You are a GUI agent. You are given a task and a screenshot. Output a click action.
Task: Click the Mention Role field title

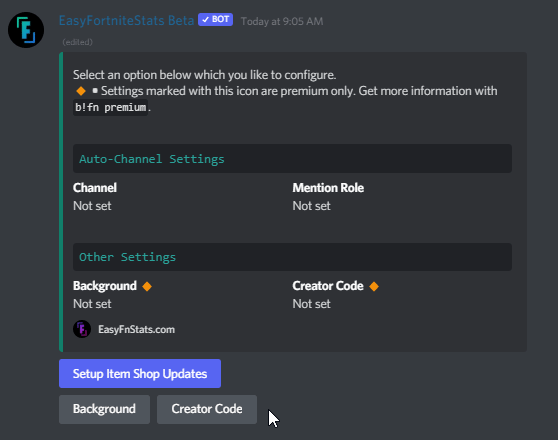[328, 188]
